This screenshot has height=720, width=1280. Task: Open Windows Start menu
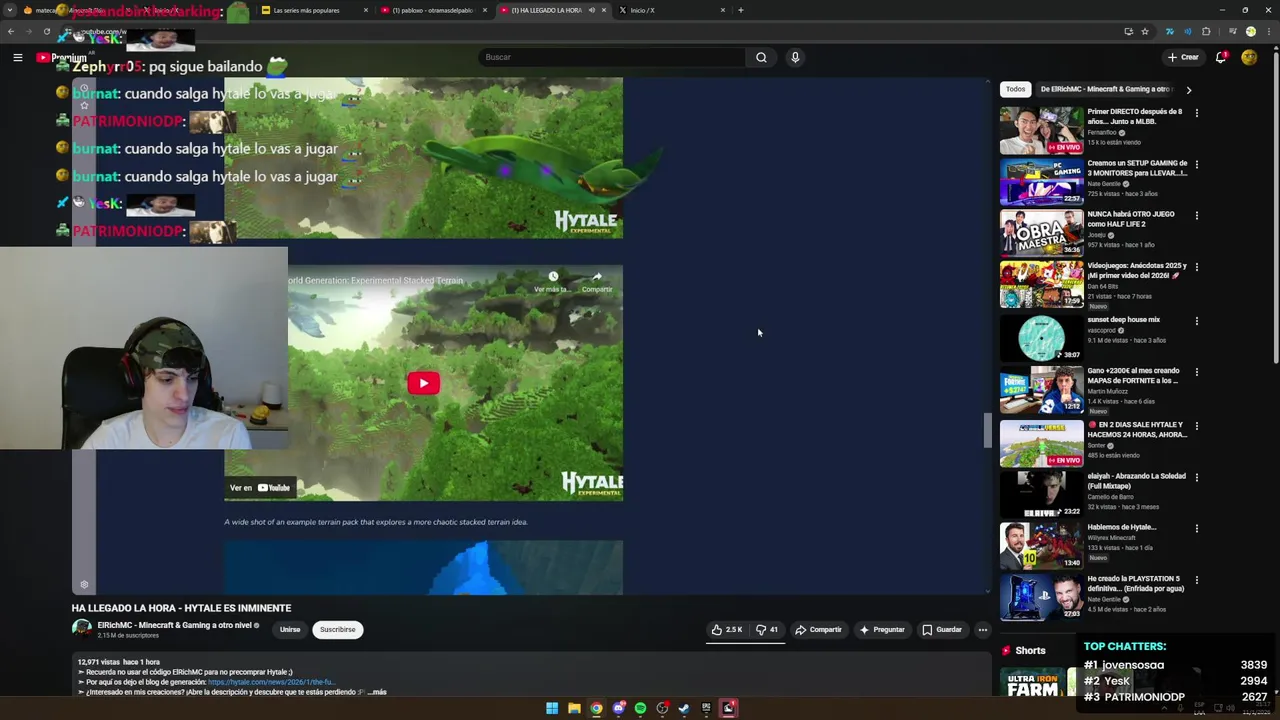[x=552, y=708]
